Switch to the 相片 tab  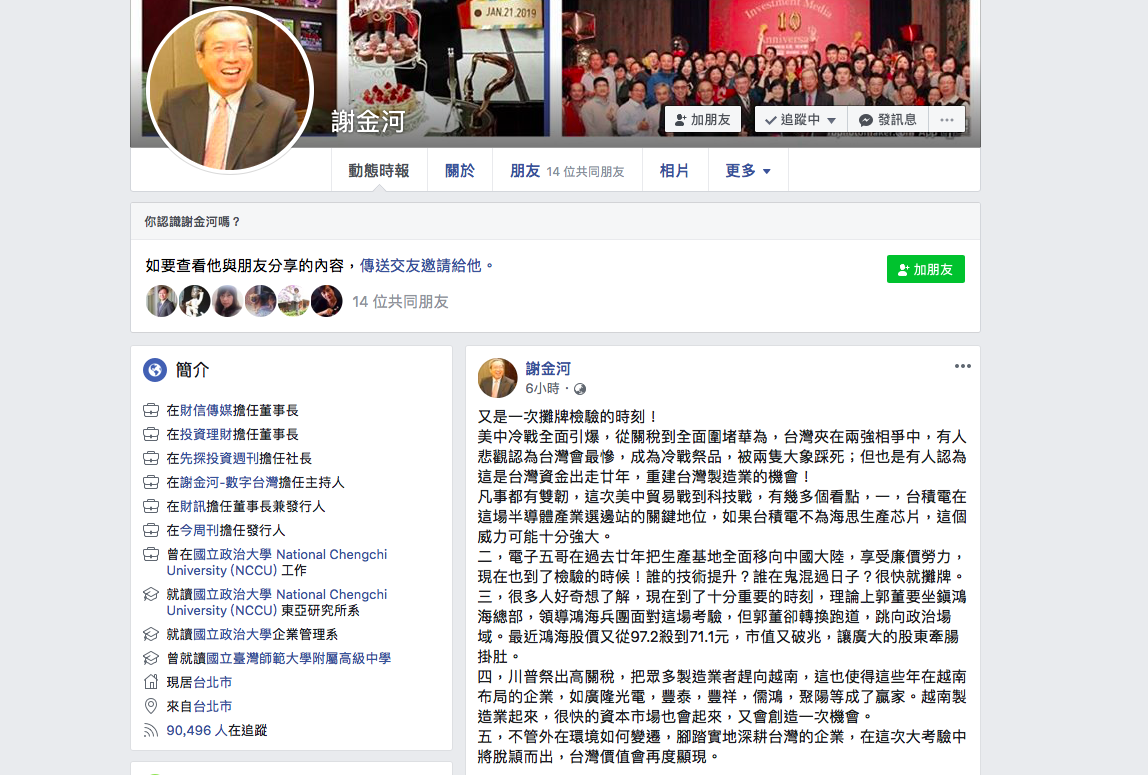675,169
